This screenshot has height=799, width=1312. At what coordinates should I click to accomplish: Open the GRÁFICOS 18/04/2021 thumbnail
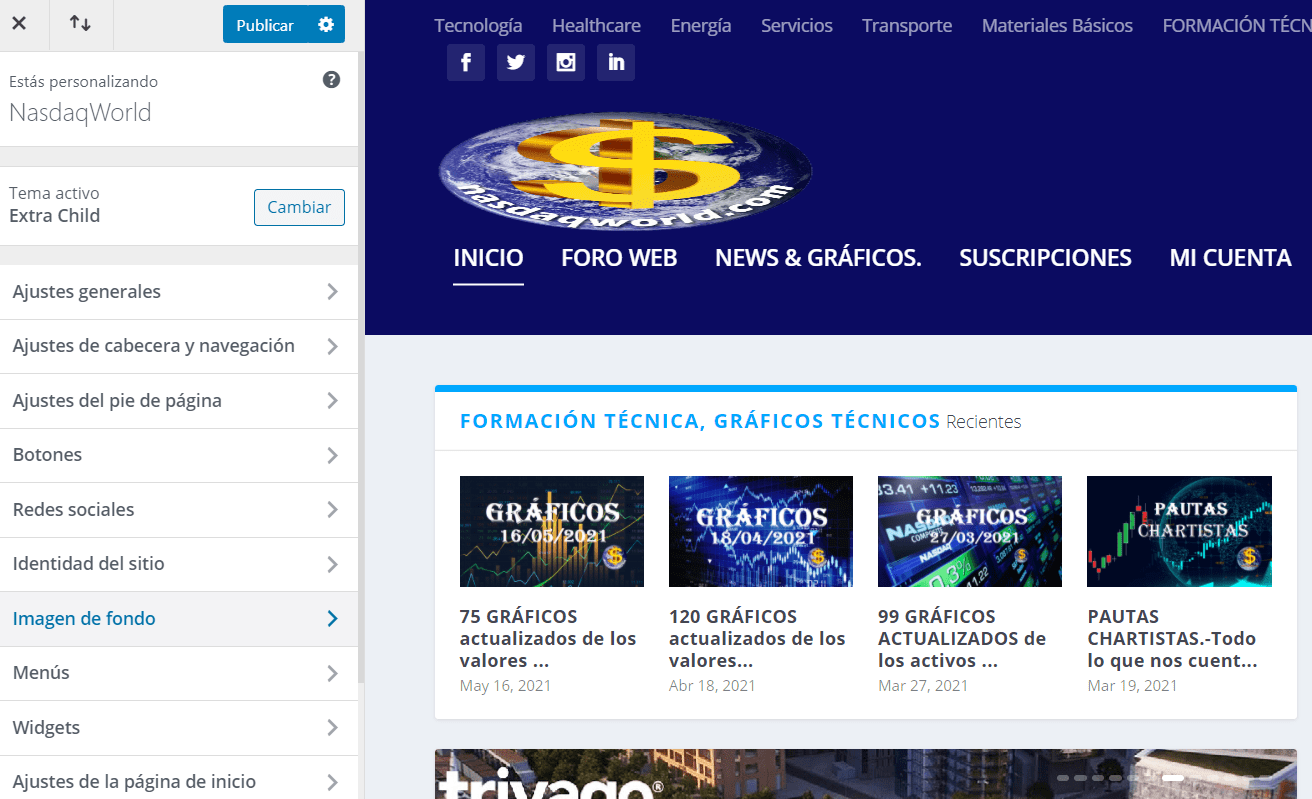click(x=761, y=531)
